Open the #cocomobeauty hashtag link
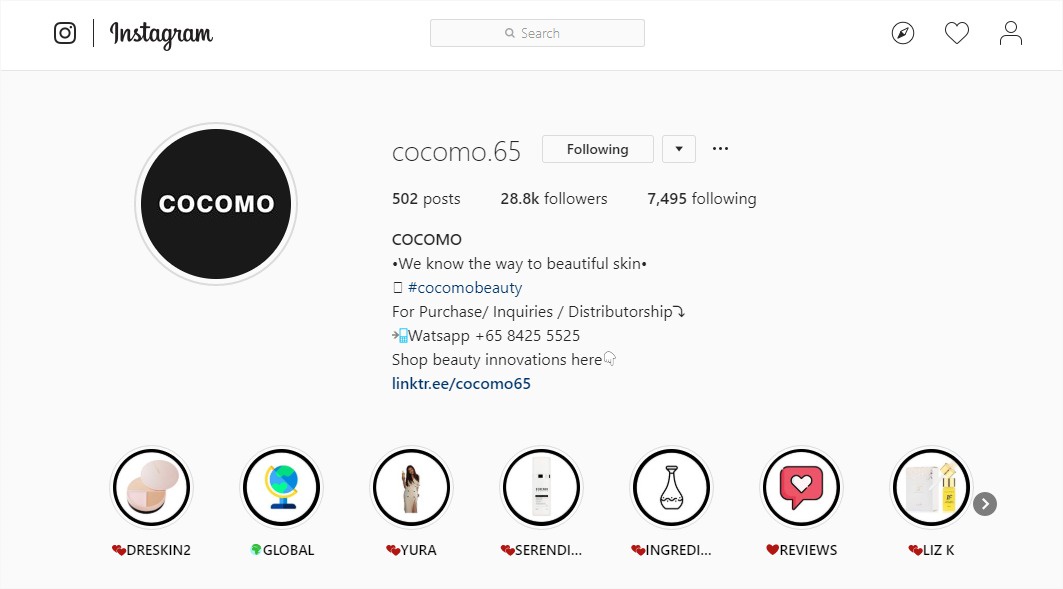This screenshot has width=1063, height=589. point(465,287)
